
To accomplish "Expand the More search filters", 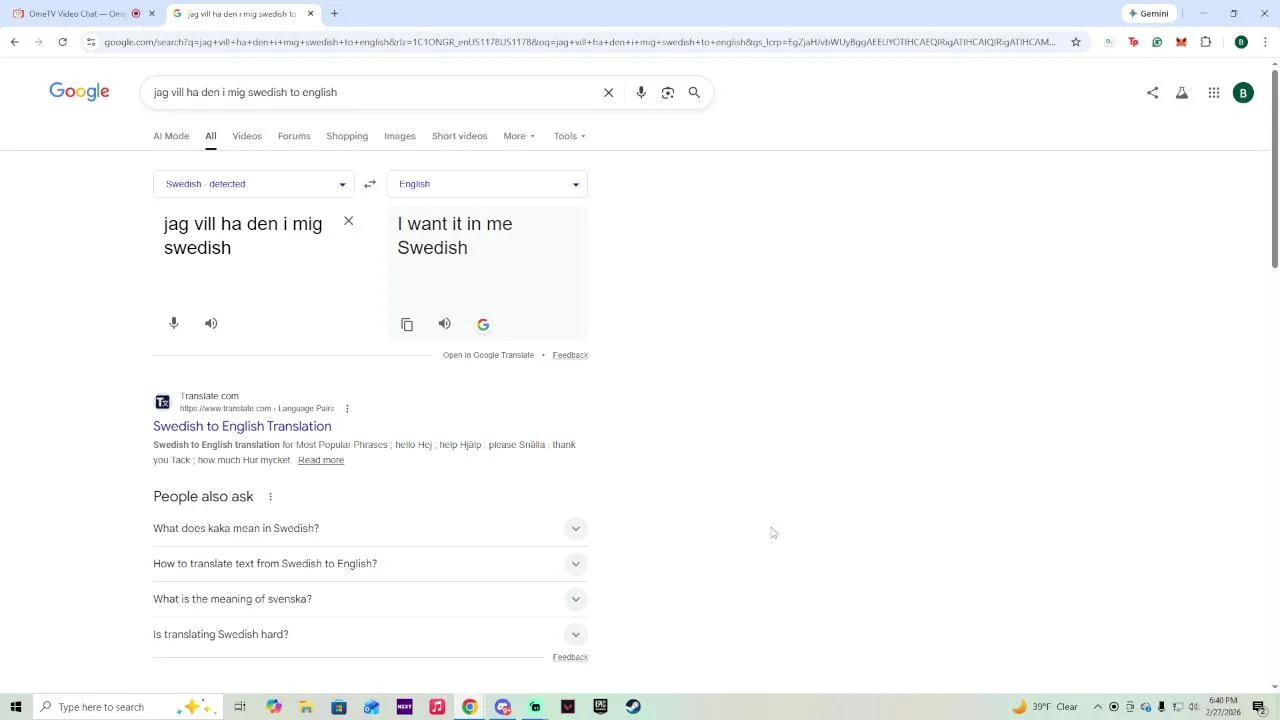I will (519, 136).
